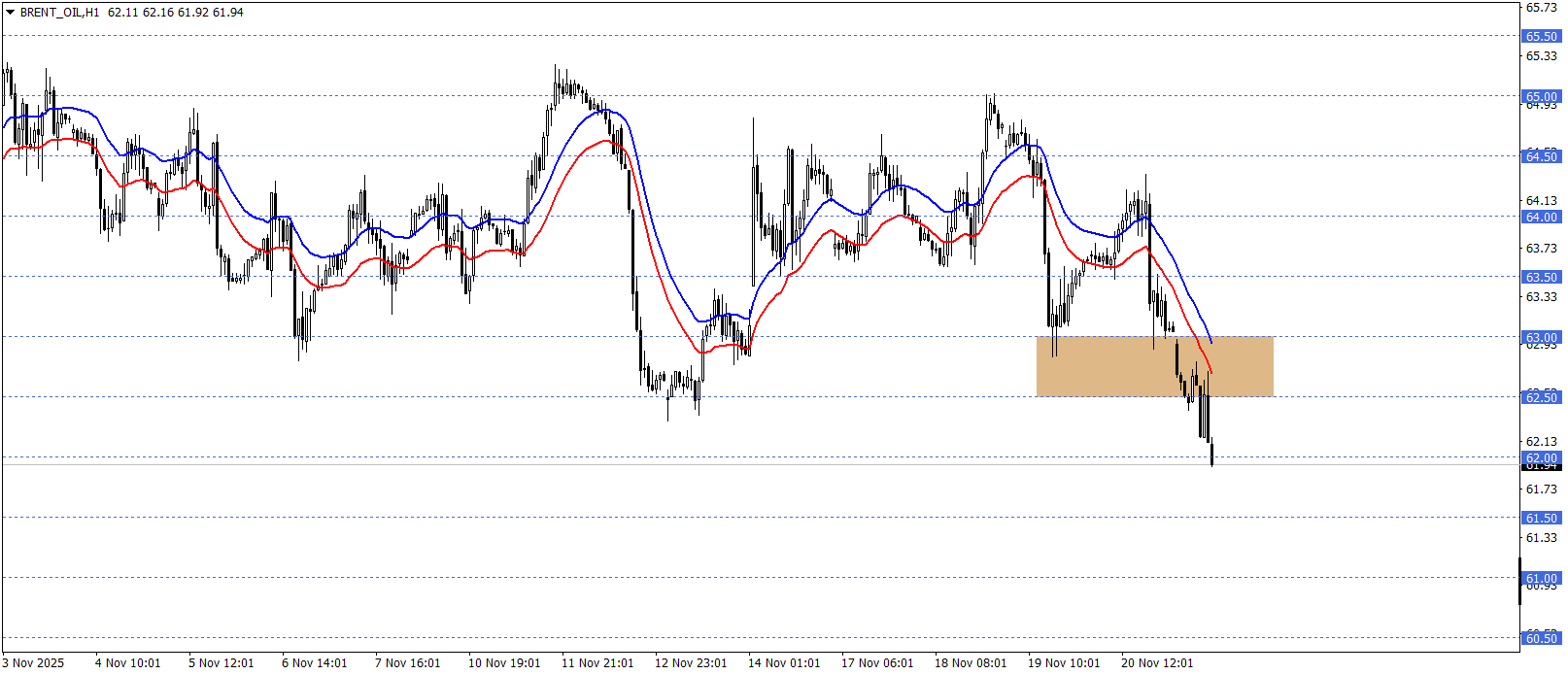Click the 10 Nov 19:01 time label
Screen dimensions: 1568x675
point(504,663)
